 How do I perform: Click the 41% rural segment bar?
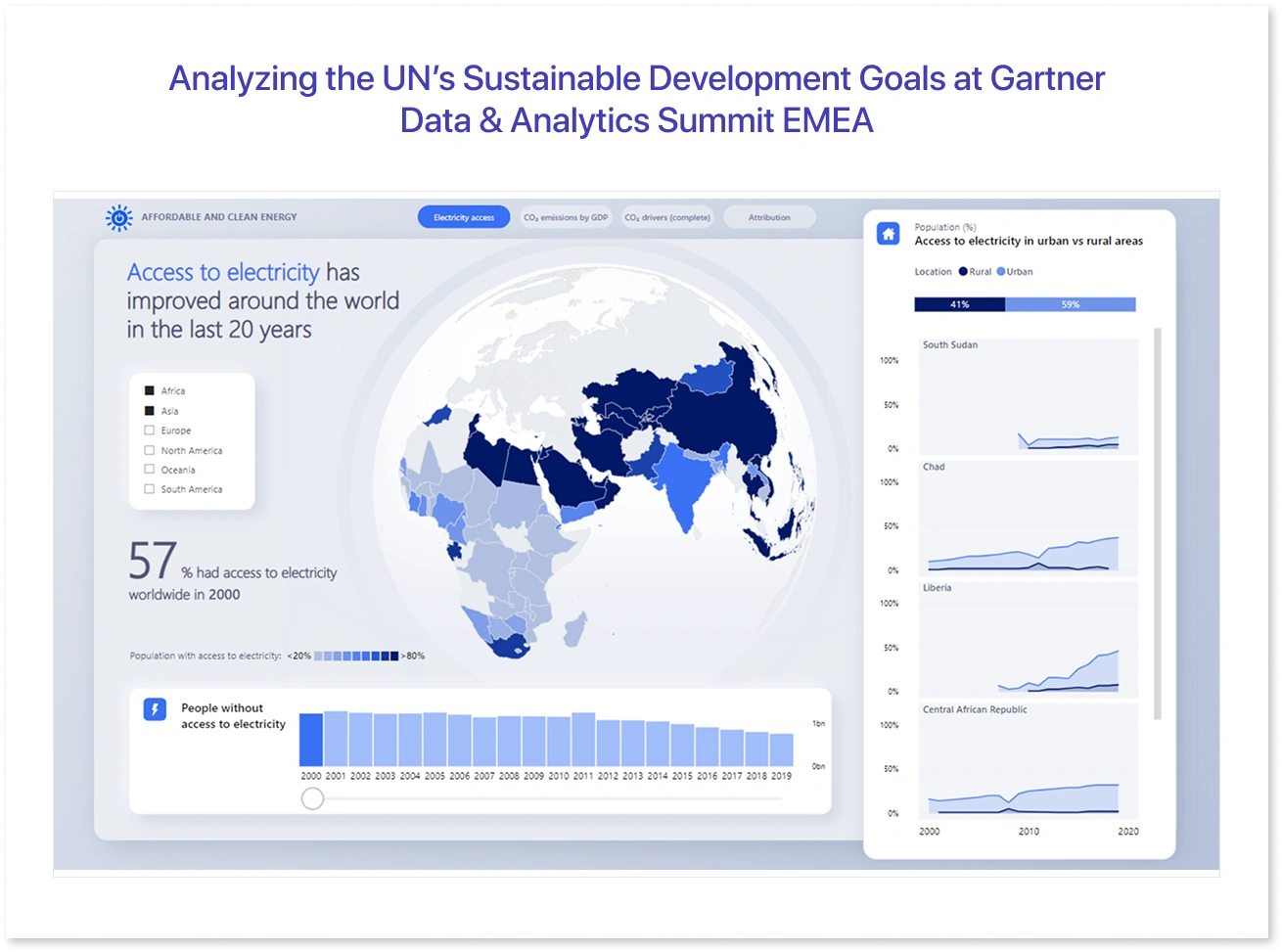pos(959,304)
